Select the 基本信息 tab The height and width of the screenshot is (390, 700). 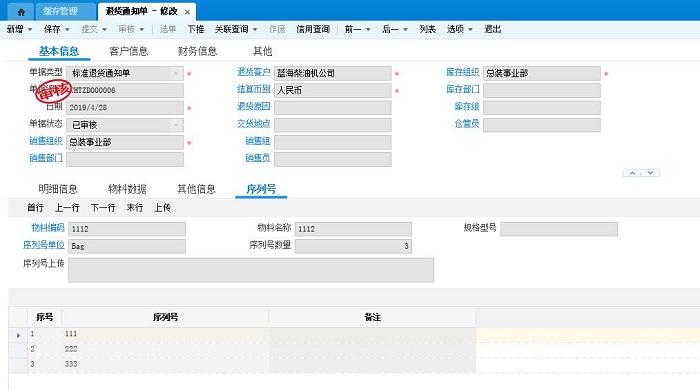59,51
